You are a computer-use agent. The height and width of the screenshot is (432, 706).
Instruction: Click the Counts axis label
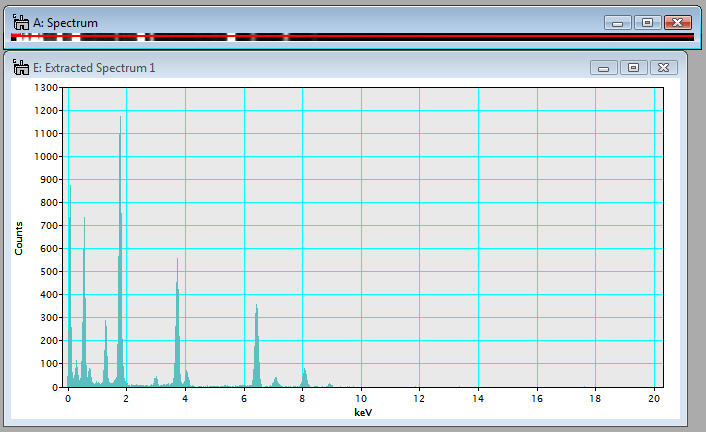coord(18,238)
